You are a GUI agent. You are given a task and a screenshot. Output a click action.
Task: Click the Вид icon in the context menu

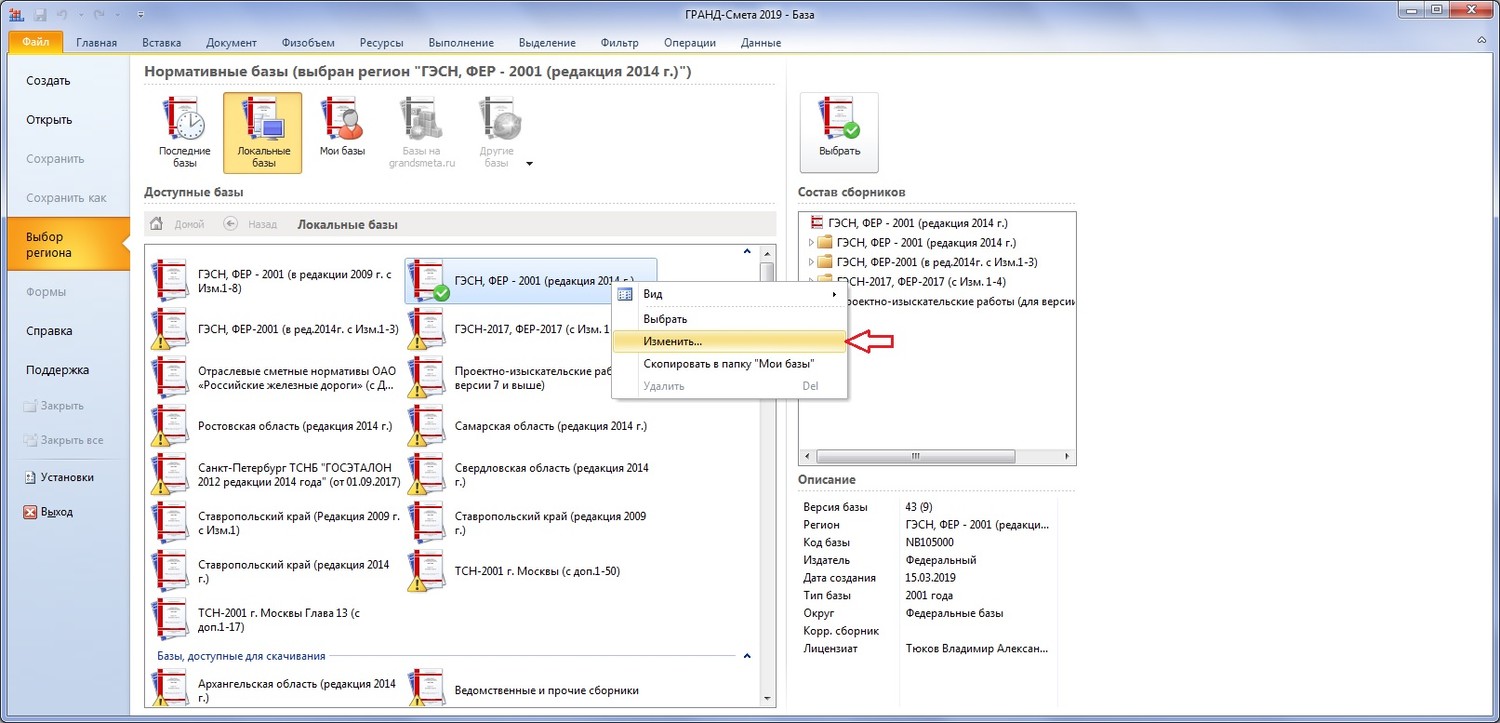[626, 294]
